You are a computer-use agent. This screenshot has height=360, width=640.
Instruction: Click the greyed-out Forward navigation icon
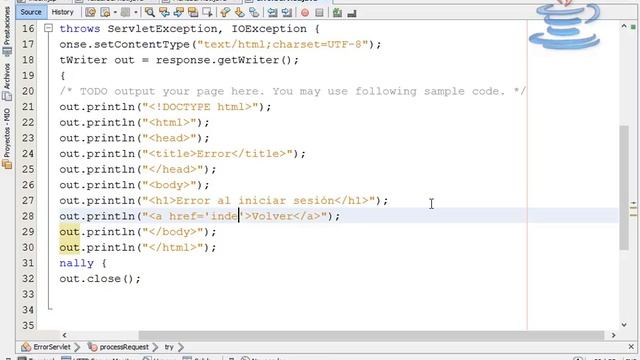[x=125, y=13]
